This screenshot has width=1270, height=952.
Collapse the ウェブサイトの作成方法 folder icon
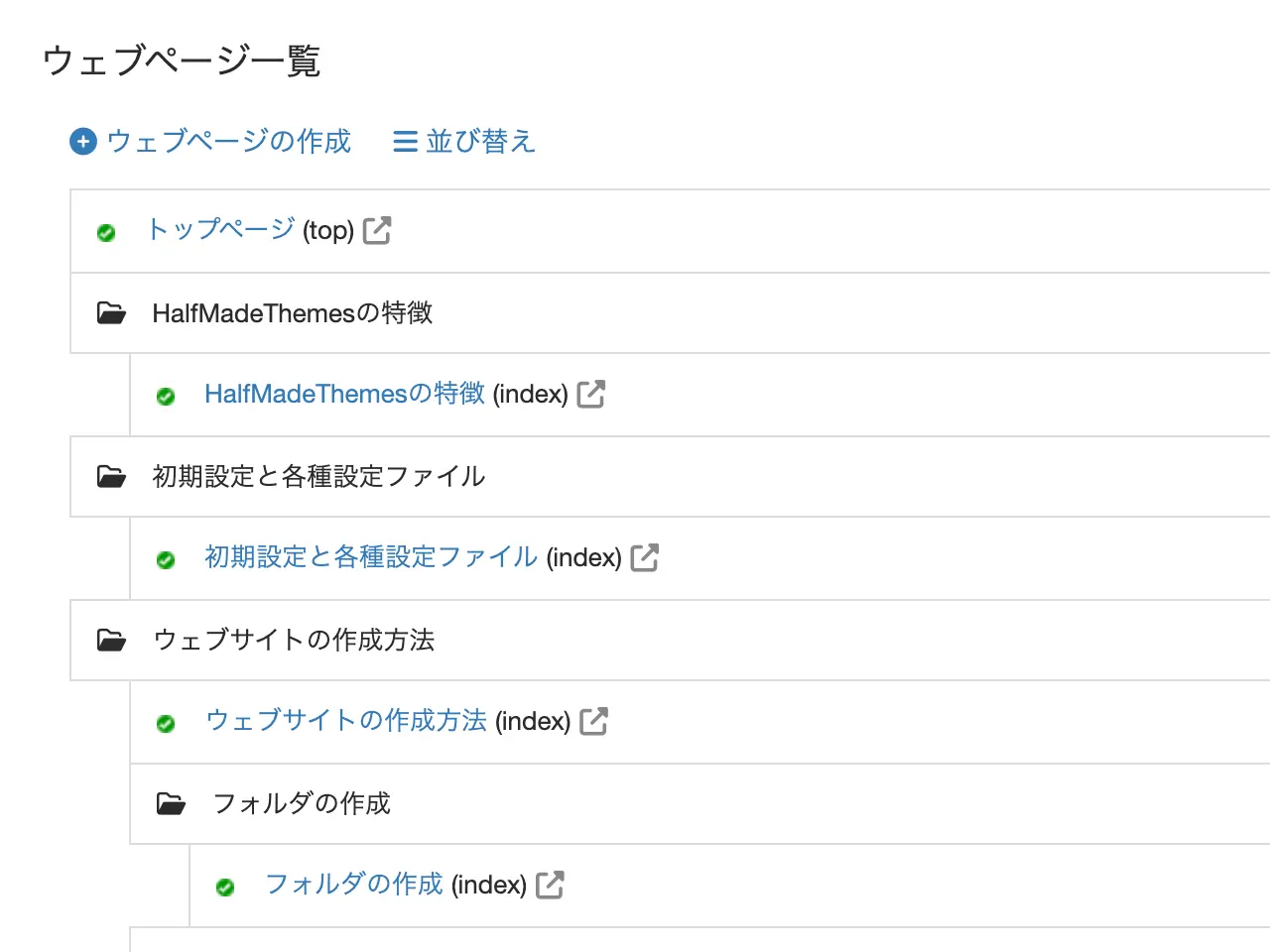(x=111, y=641)
